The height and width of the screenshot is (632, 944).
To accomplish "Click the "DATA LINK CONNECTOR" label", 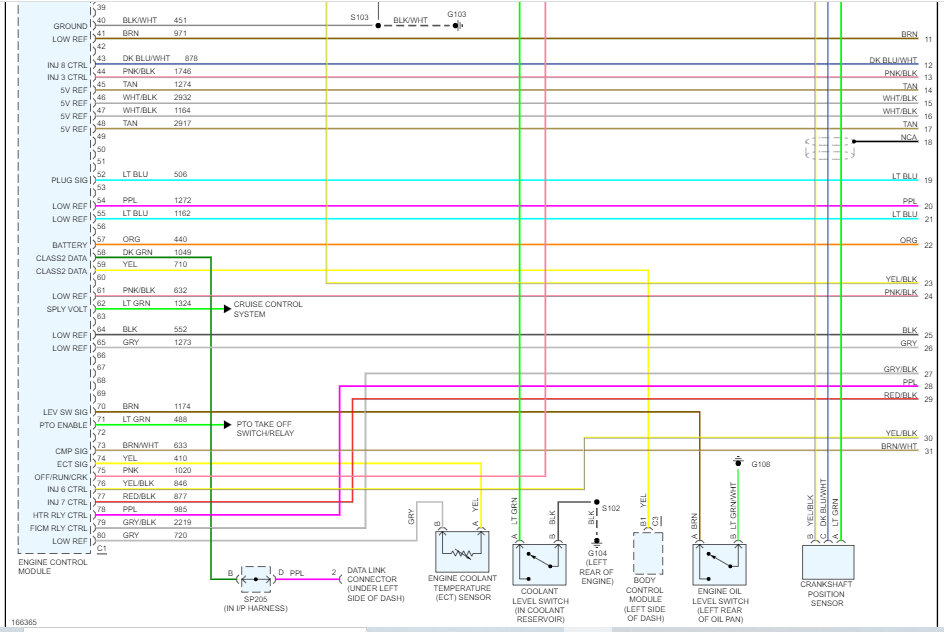I will [375, 584].
